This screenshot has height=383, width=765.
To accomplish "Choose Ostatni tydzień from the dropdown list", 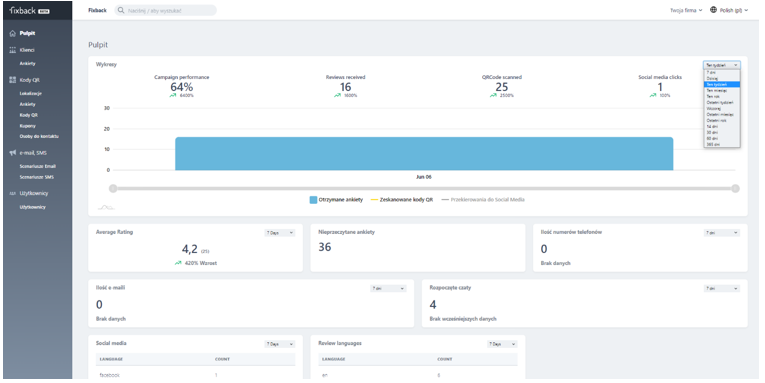I will (x=722, y=102).
